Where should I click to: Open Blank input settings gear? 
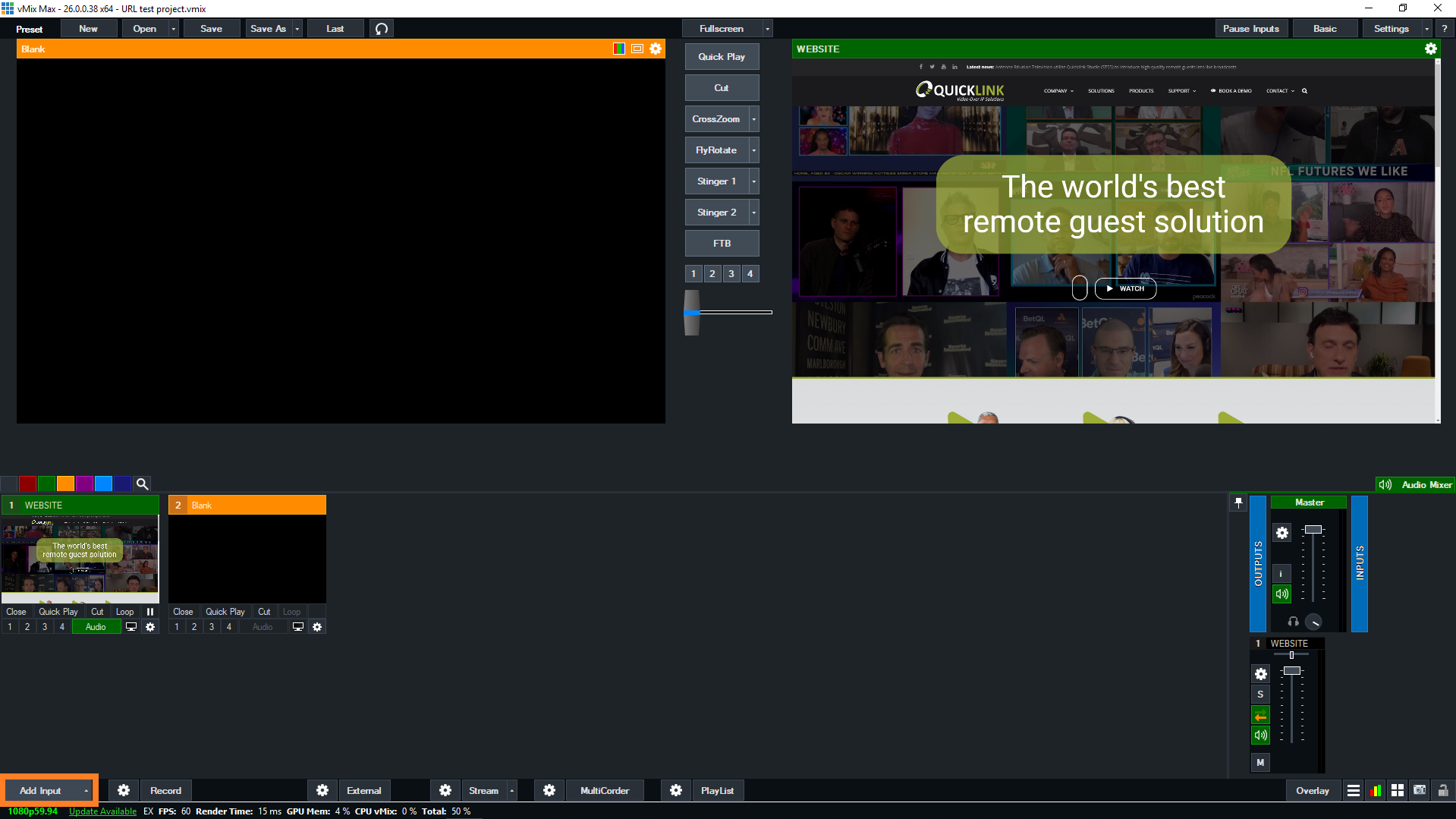coord(317,627)
